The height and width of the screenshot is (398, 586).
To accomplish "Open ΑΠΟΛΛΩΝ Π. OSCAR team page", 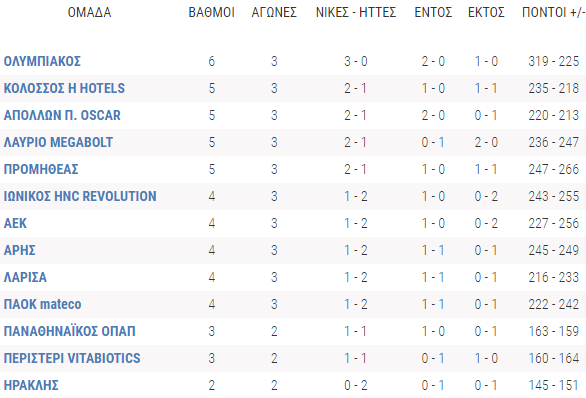I will (x=62, y=115).
